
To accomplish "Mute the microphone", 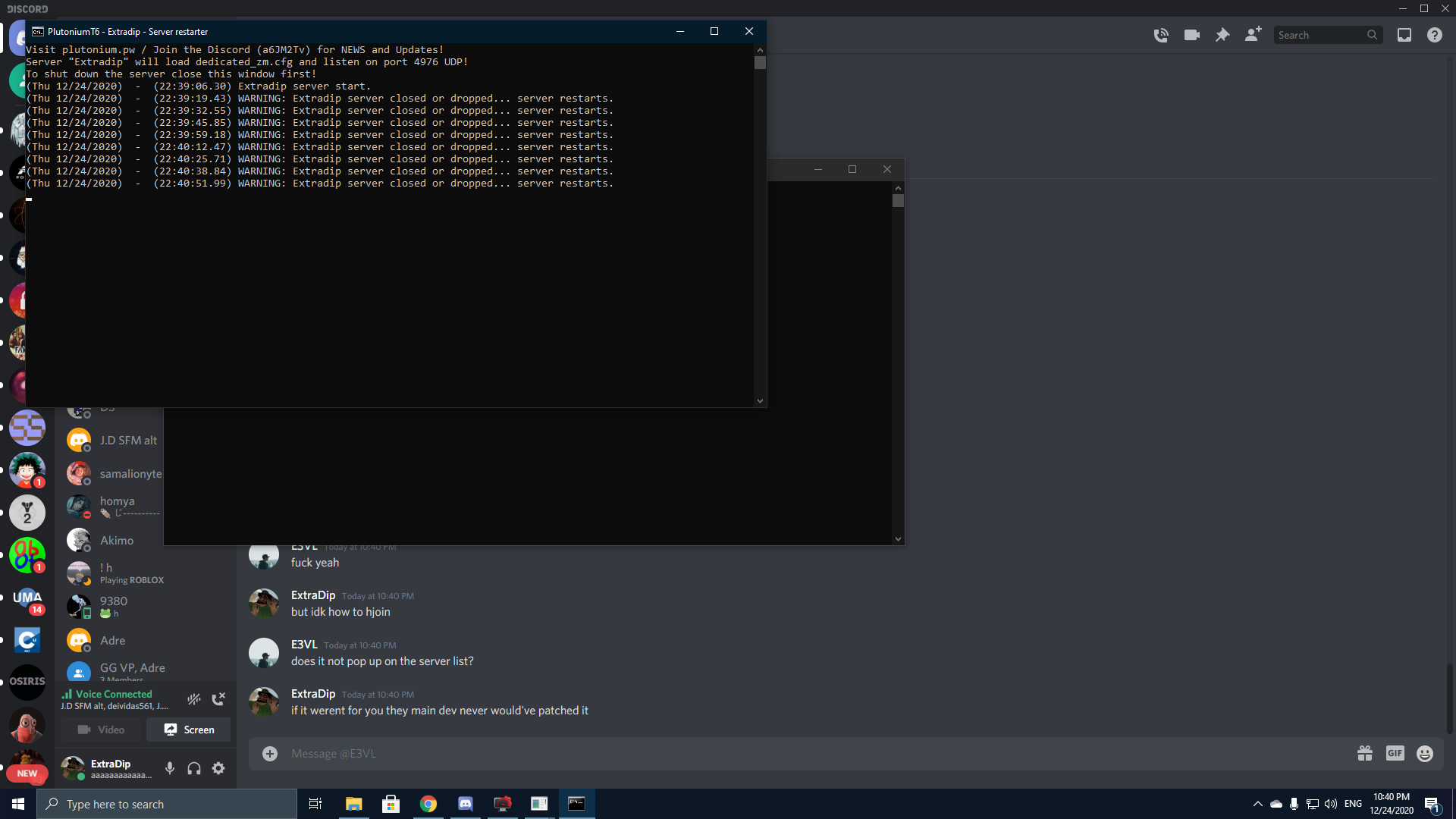I will (170, 768).
